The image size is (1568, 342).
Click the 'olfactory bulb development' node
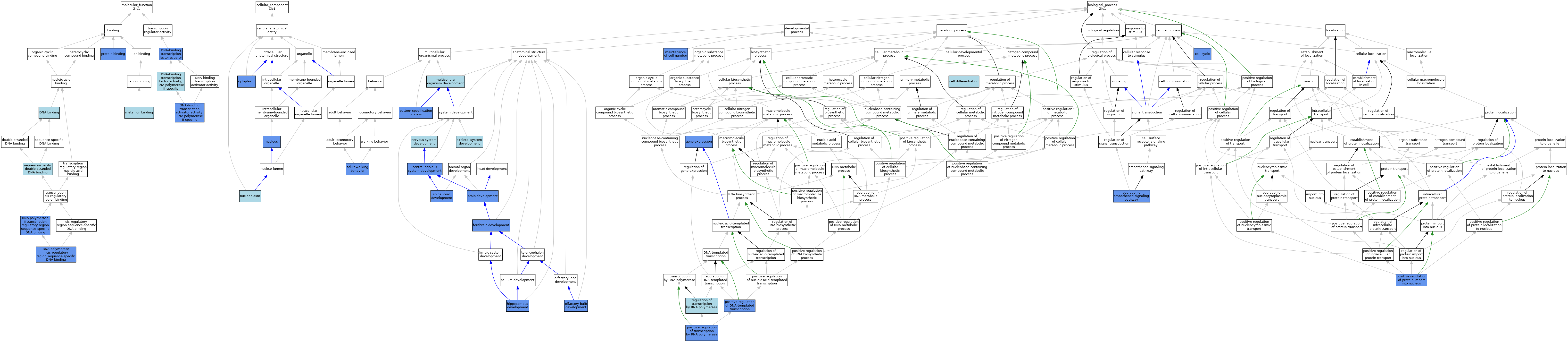pyautogui.click(x=576, y=305)
